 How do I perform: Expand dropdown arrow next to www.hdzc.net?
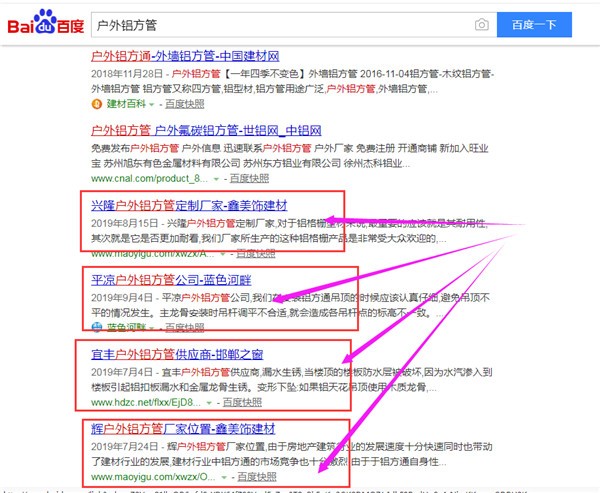tap(209, 403)
